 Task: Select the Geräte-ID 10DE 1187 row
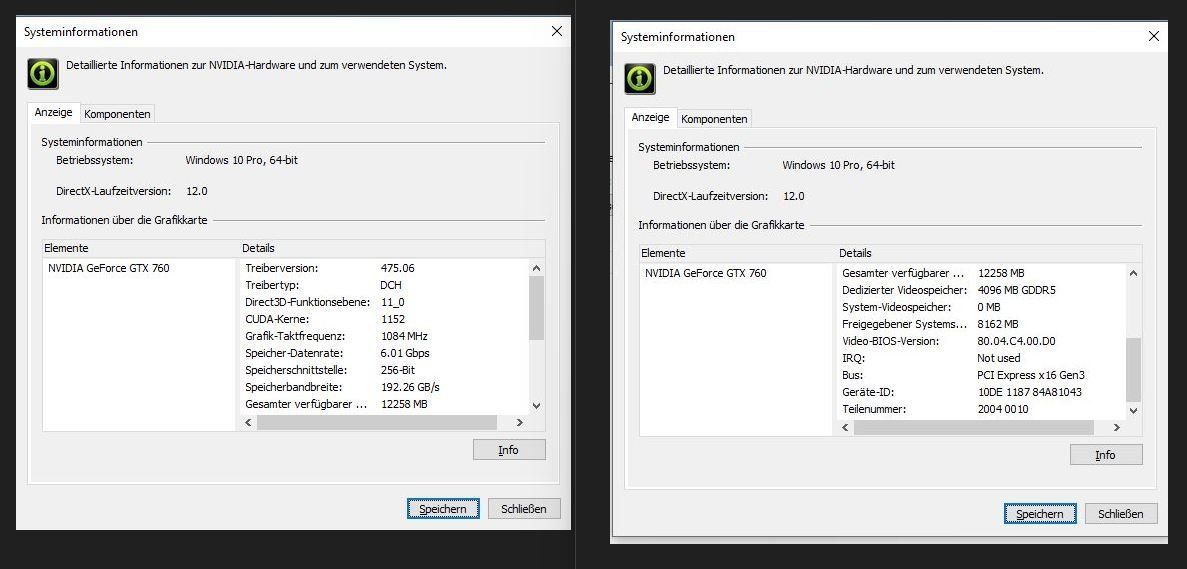(982, 392)
